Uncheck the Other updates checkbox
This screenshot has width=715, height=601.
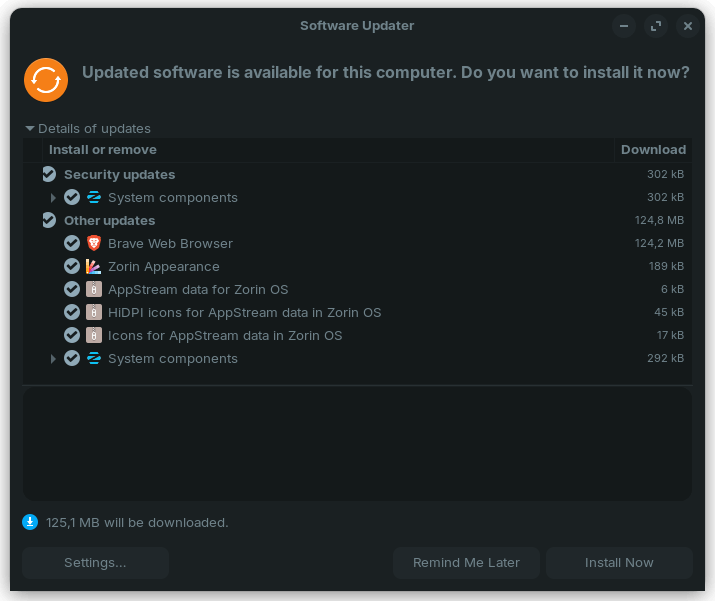pos(49,220)
